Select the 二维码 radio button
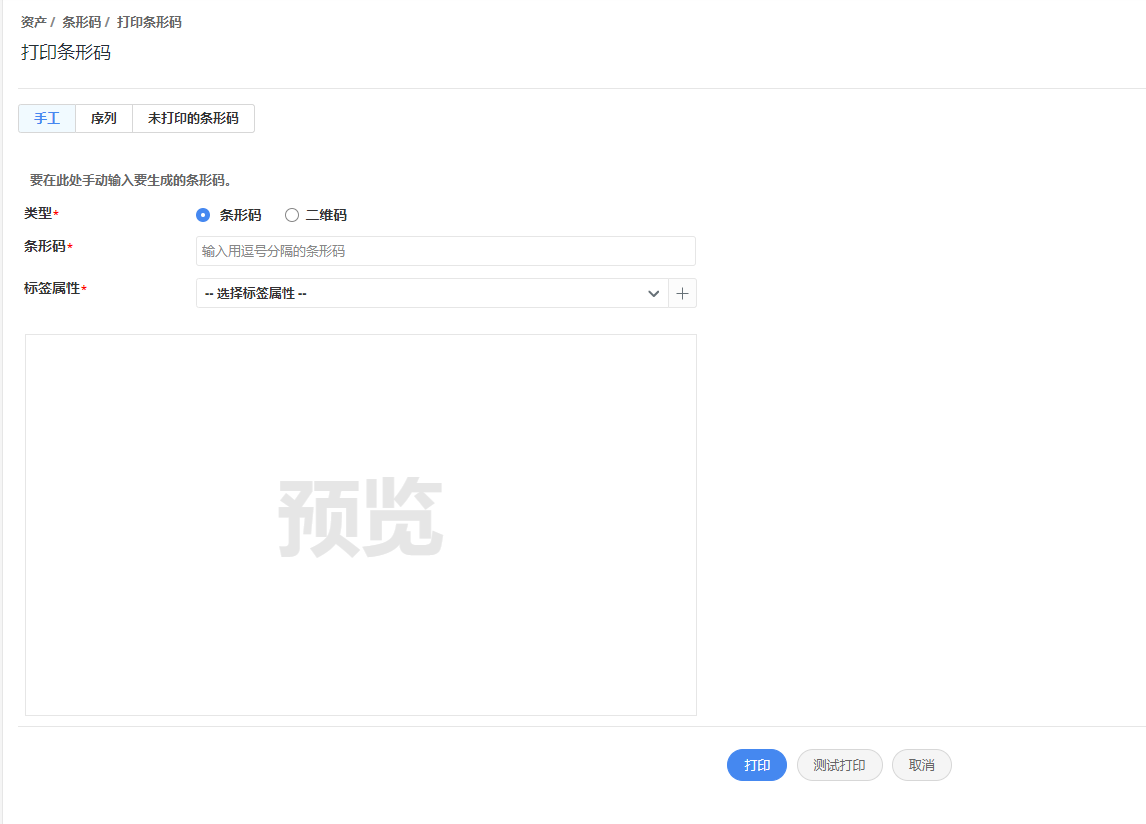 292,215
